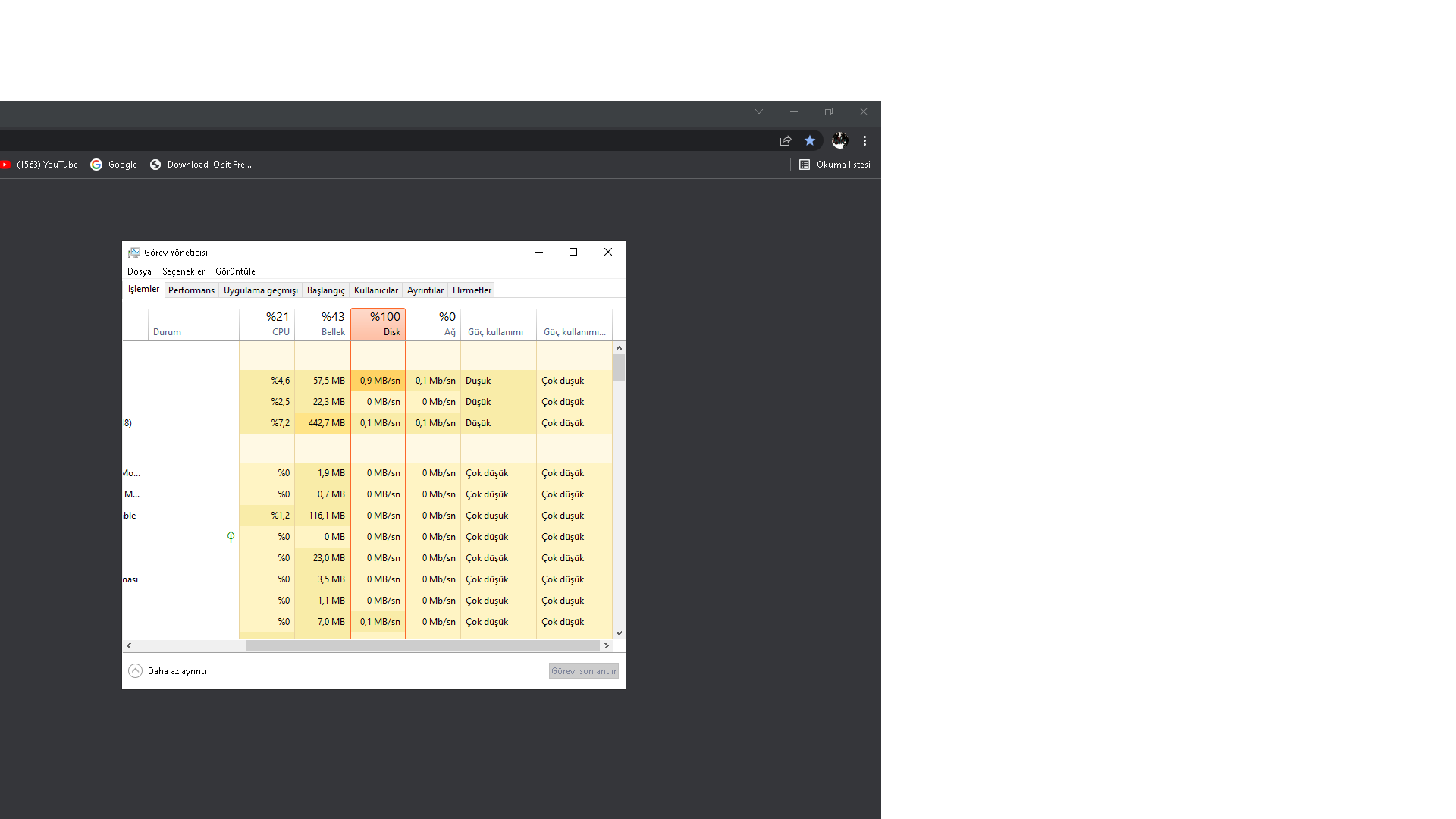Screen dimensions: 1456x819
Task: Select the %7,2 CPU cell
Action: 267,423
